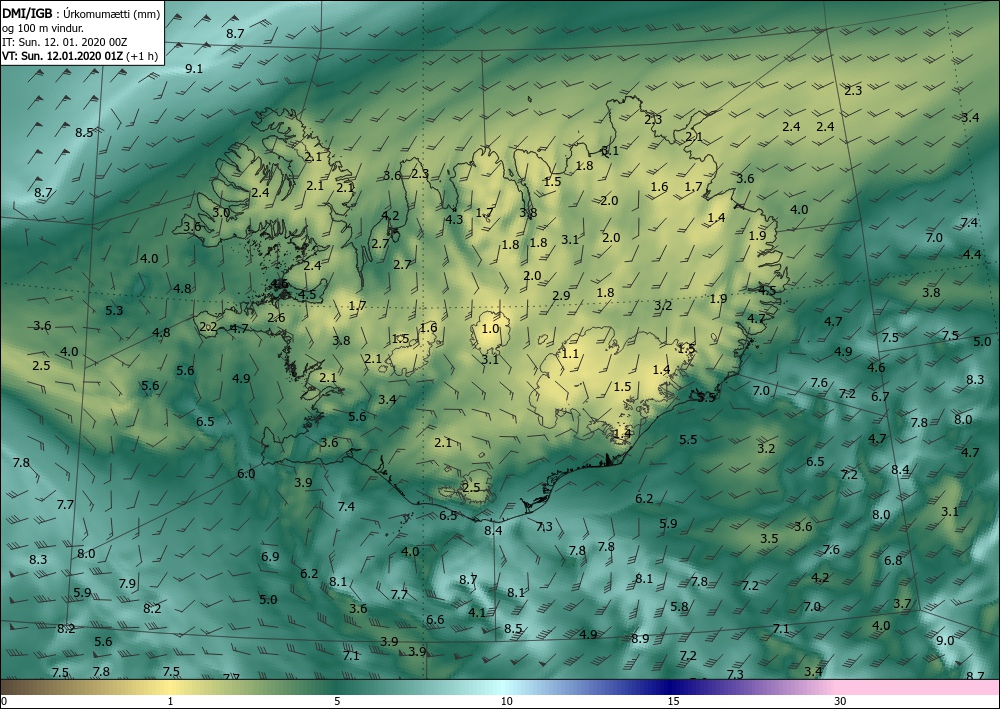Select the 8.9 value on the map

click(x=640, y=639)
